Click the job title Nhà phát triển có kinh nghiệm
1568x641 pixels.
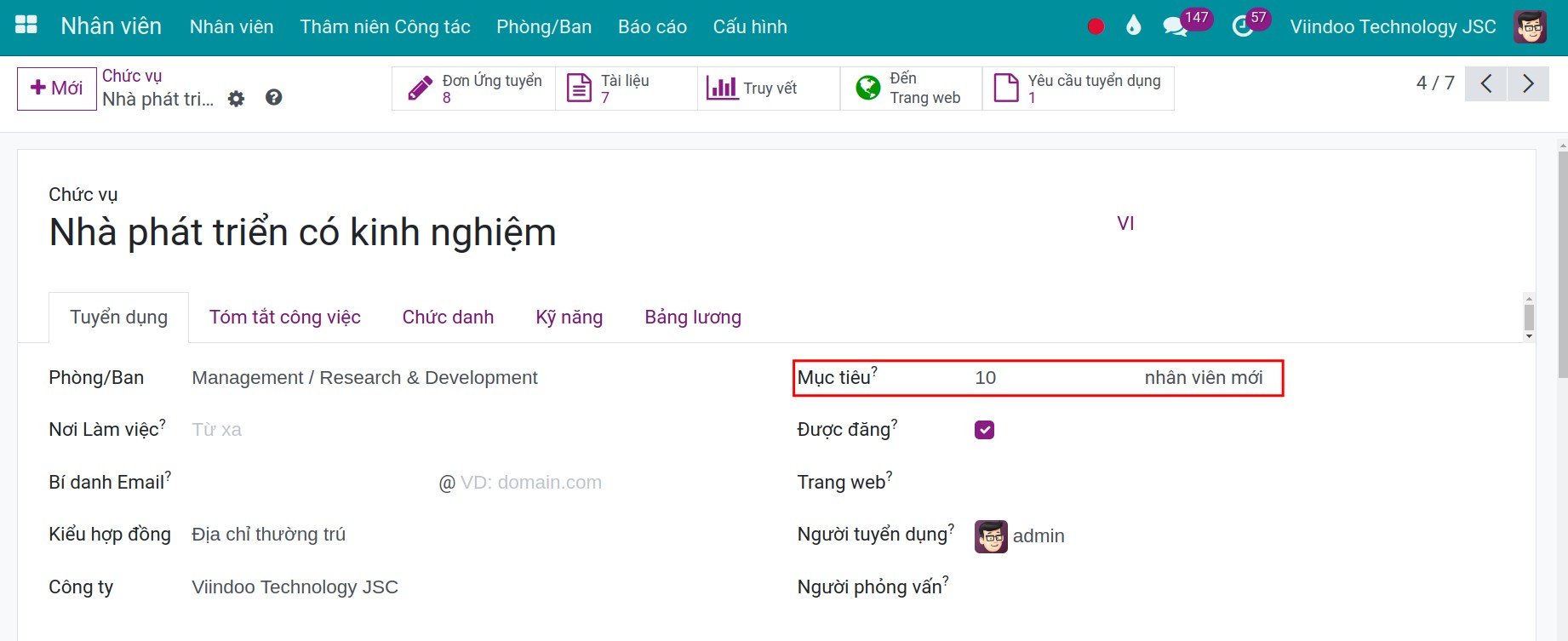click(x=302, y=232)
